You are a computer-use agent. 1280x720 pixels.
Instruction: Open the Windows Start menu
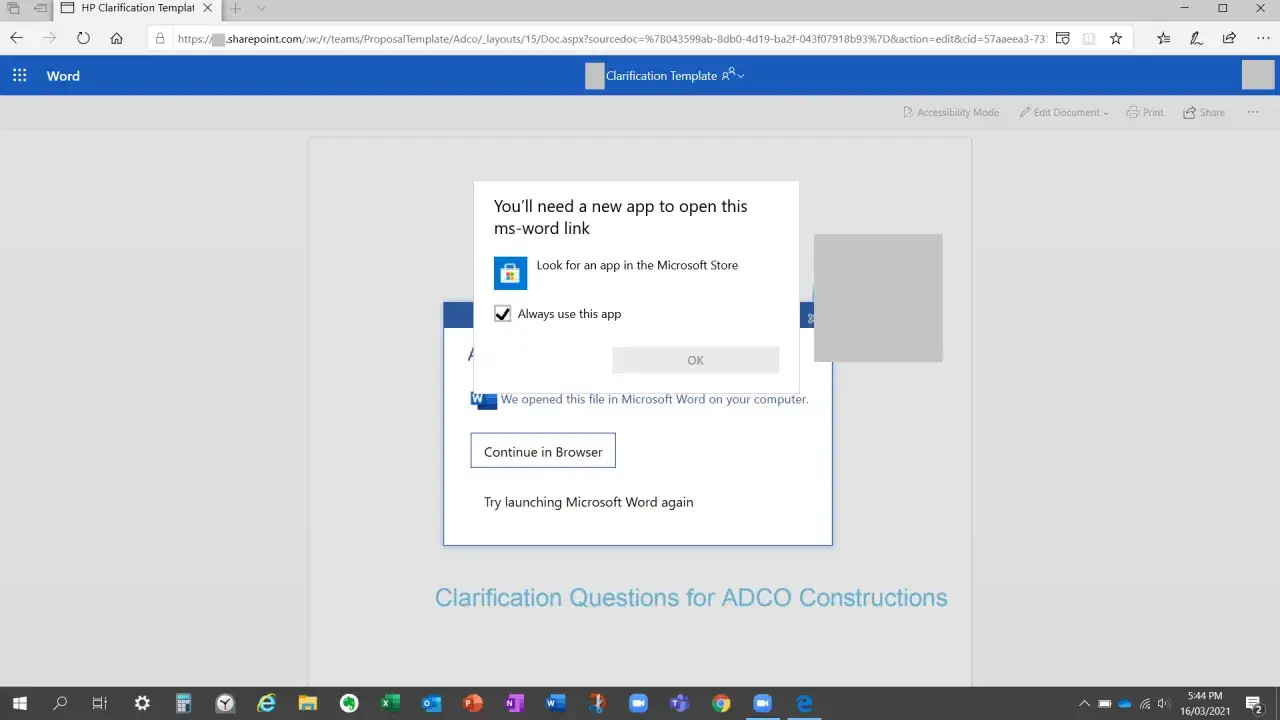point(19,703)
